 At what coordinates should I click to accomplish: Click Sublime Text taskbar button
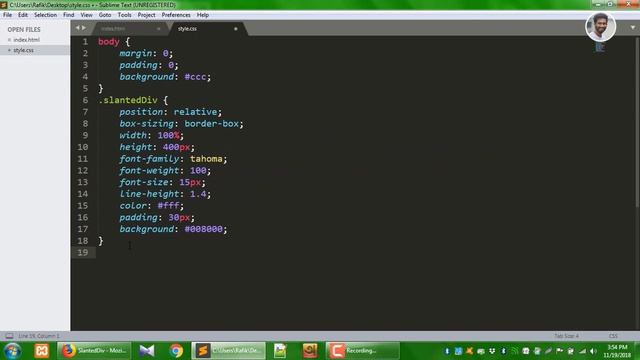click(x=228, y=351)
